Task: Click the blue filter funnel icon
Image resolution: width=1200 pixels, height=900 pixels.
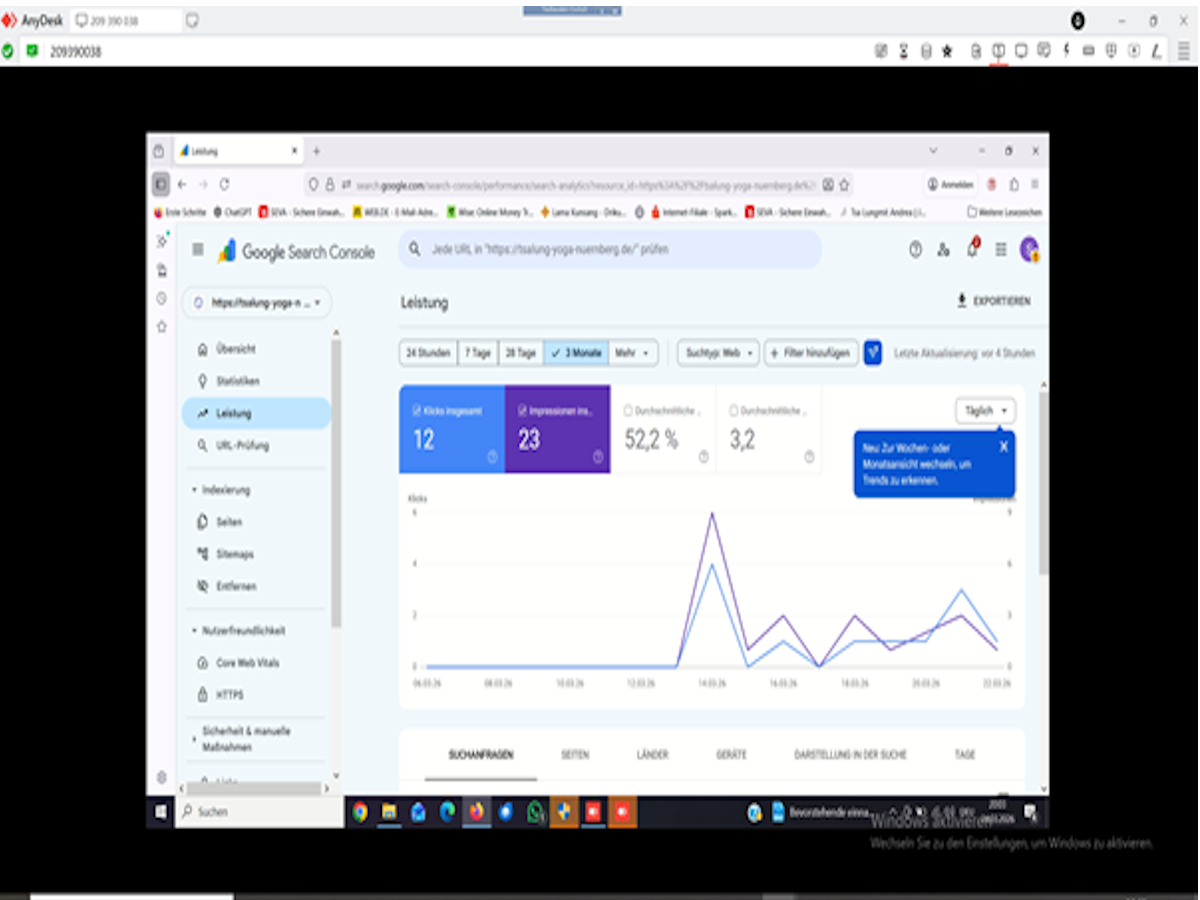Action: [x=872, y=352]
